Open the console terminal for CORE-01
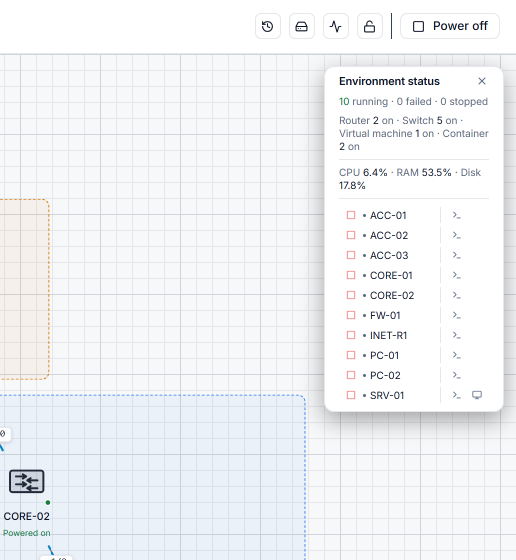This screenshot has height=560, width=516. point(457,275)
